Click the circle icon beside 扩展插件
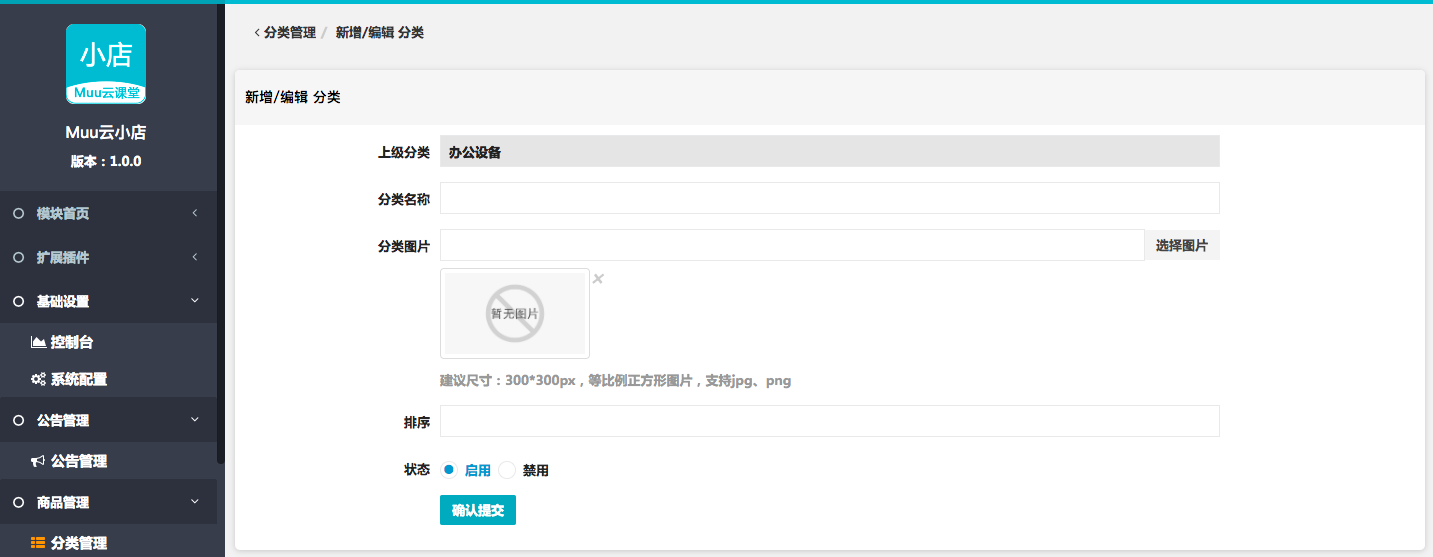1433x557 pixels. [x=18, y=258]
